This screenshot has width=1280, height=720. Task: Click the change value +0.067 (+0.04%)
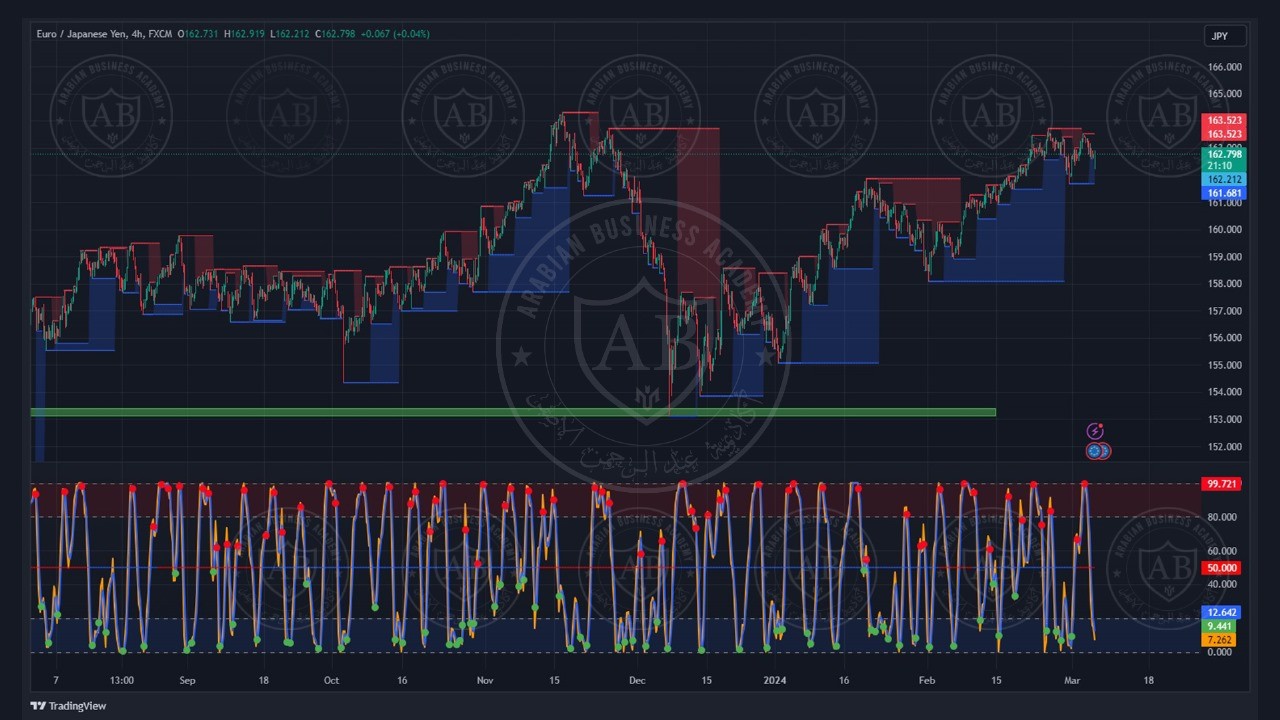[395, 34]
